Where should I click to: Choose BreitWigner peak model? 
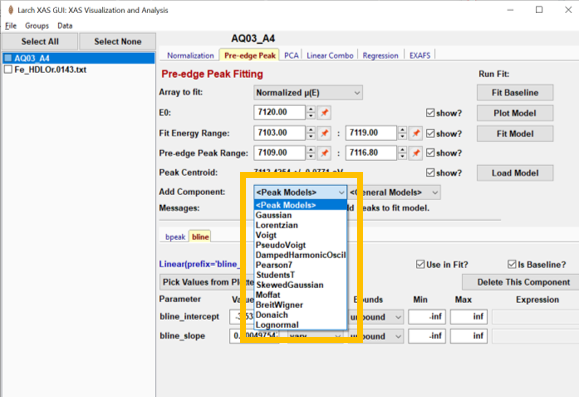pyautogui.click(x=300, y=305)
